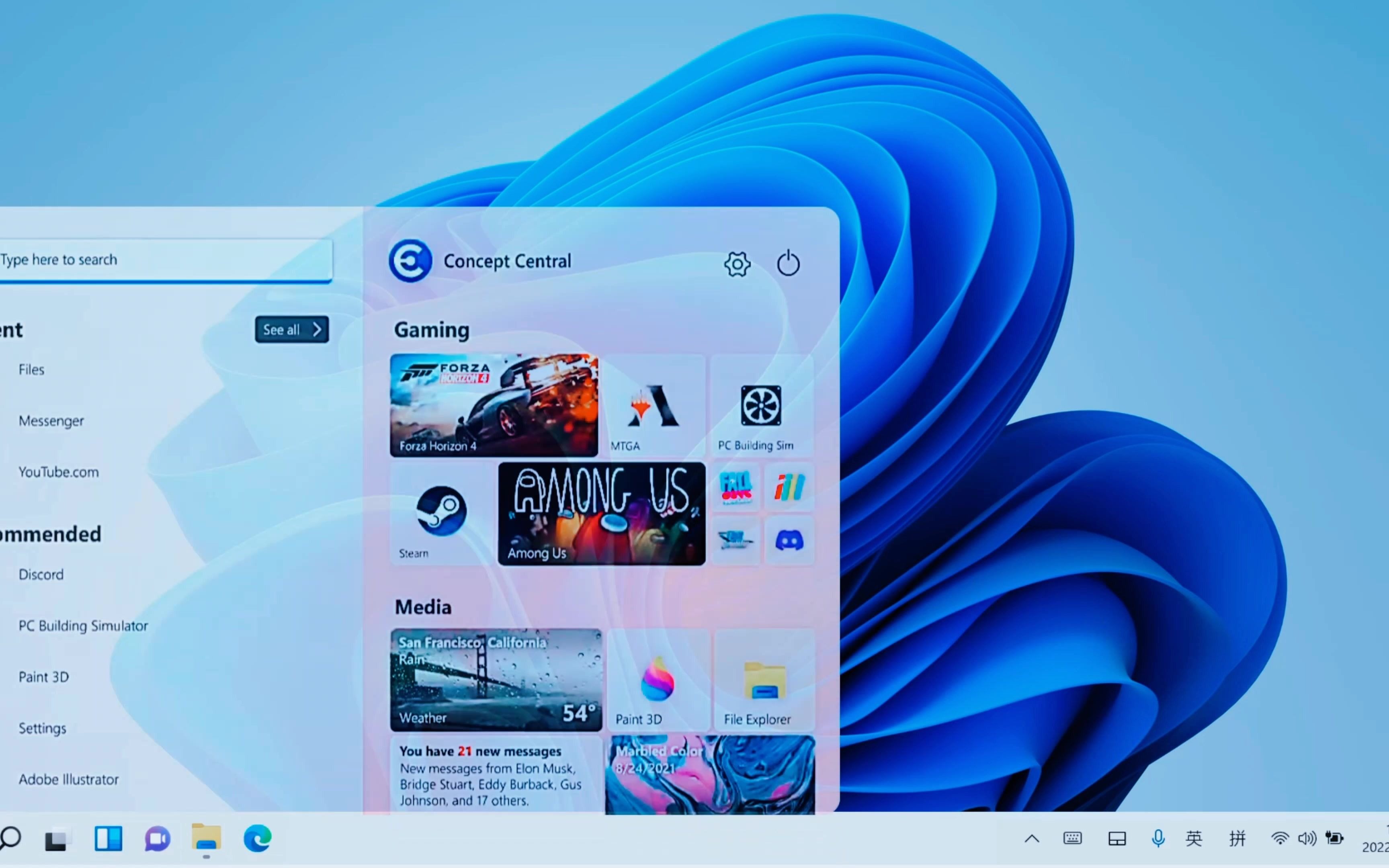Image resolution: width=1389 pixels, height=868 pixels.
Task: Open the File Explorer tile in Media
Action: coord(764,680)
